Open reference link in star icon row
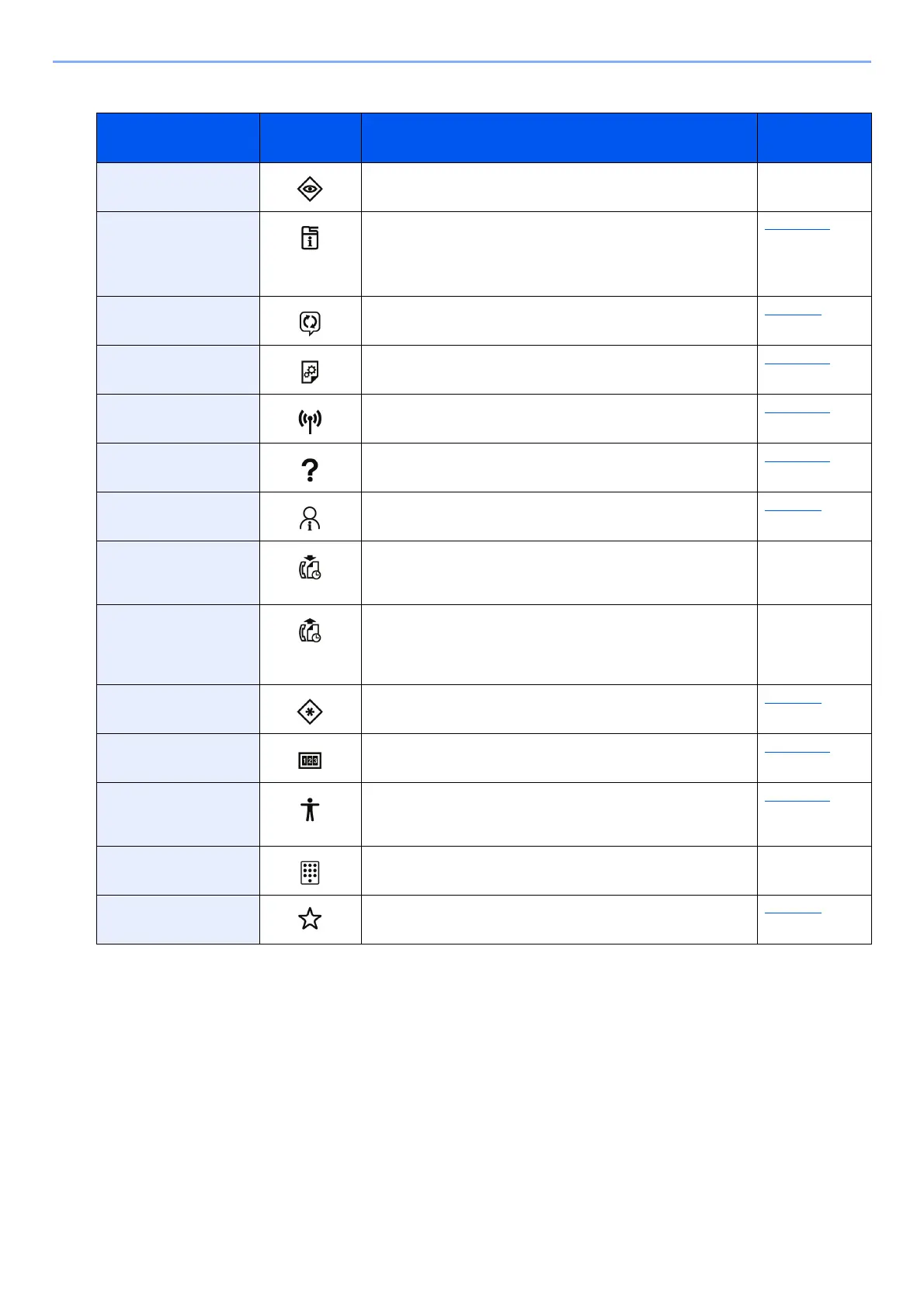 [793, 911]
